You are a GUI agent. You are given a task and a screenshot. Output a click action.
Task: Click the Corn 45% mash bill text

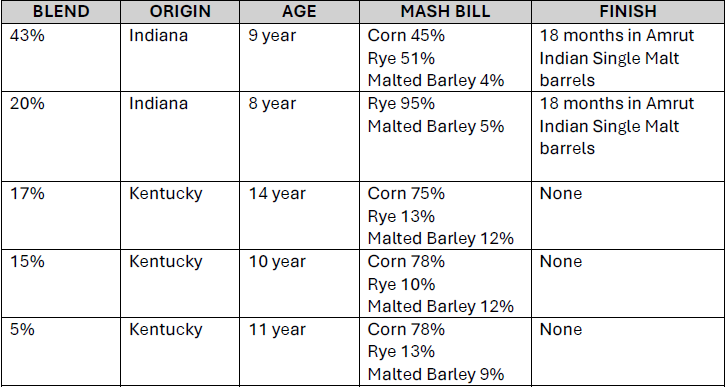[x=406, y=36]
